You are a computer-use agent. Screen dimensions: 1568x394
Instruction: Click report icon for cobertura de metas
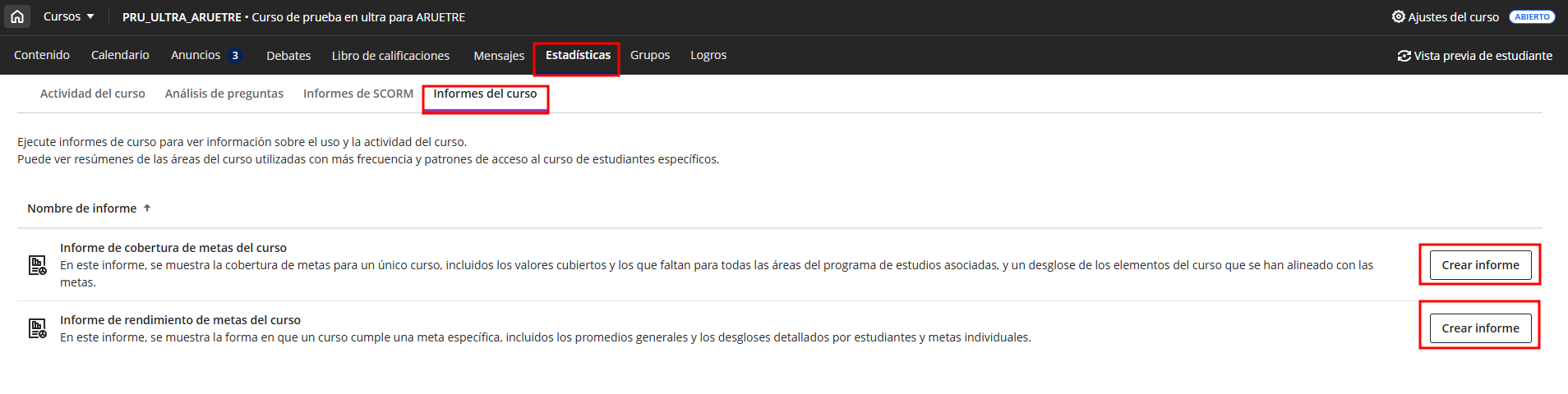pyautogui.click(x=38, y=265)
